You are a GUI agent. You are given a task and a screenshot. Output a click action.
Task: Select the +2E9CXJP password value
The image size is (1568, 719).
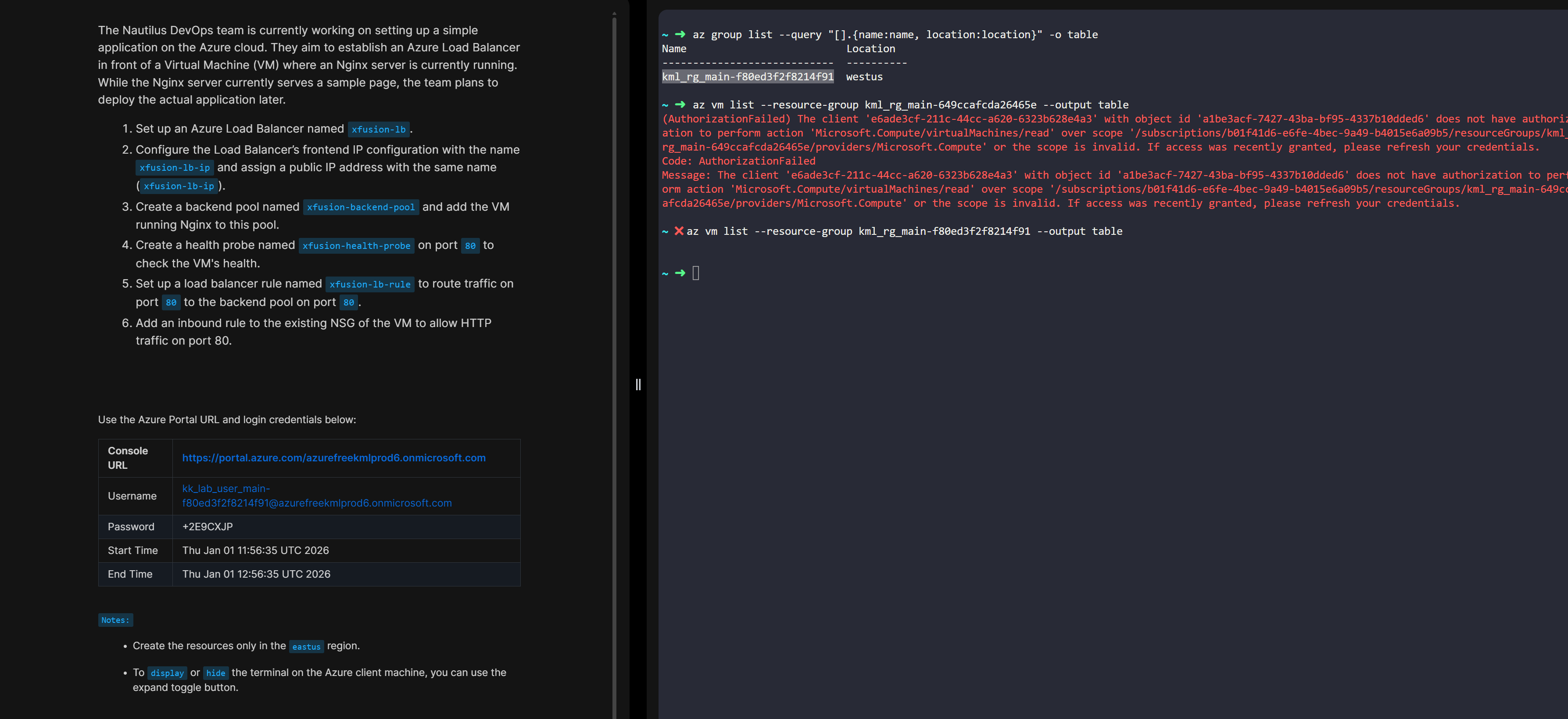point(208,527)
